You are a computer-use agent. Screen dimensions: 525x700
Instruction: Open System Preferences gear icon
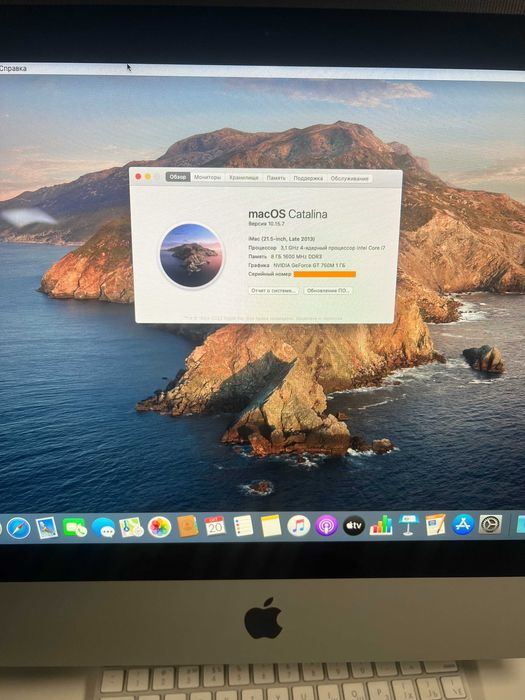point(490,524)
